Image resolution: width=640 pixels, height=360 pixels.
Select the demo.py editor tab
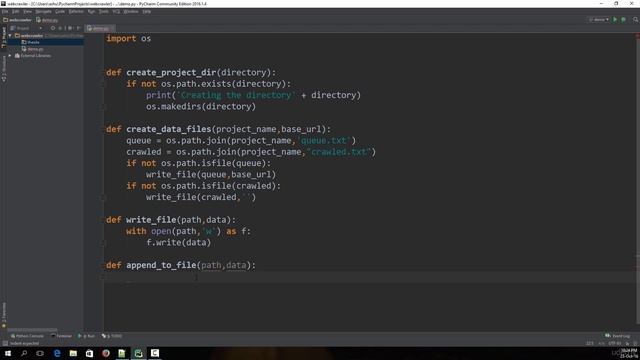click(x=100, y=28)
